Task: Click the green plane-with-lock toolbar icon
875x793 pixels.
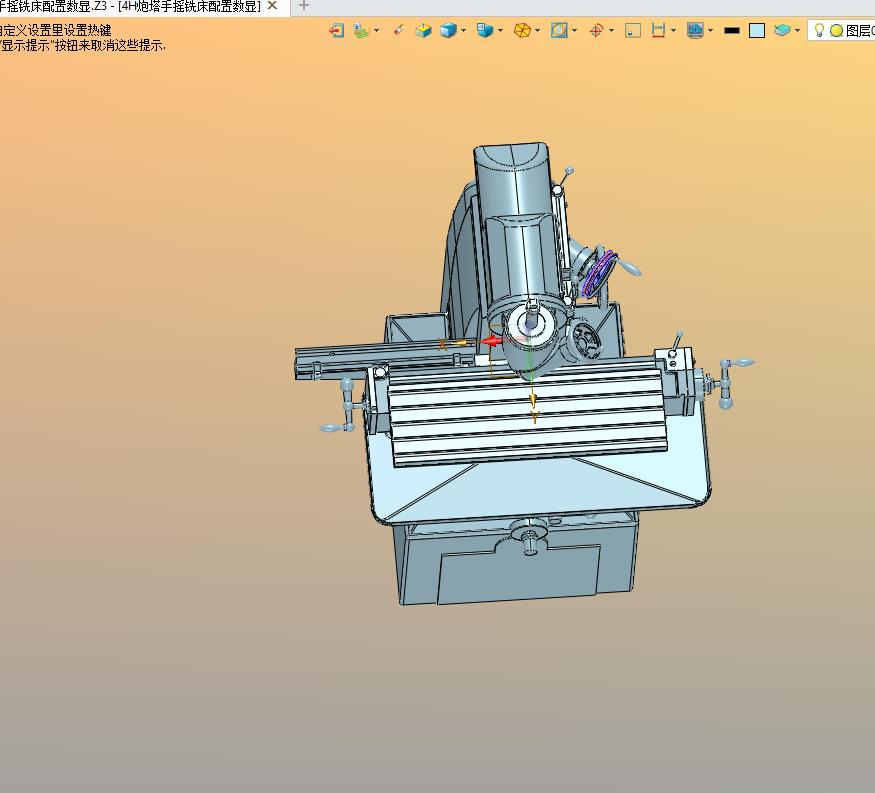Action: click(361, 30)
